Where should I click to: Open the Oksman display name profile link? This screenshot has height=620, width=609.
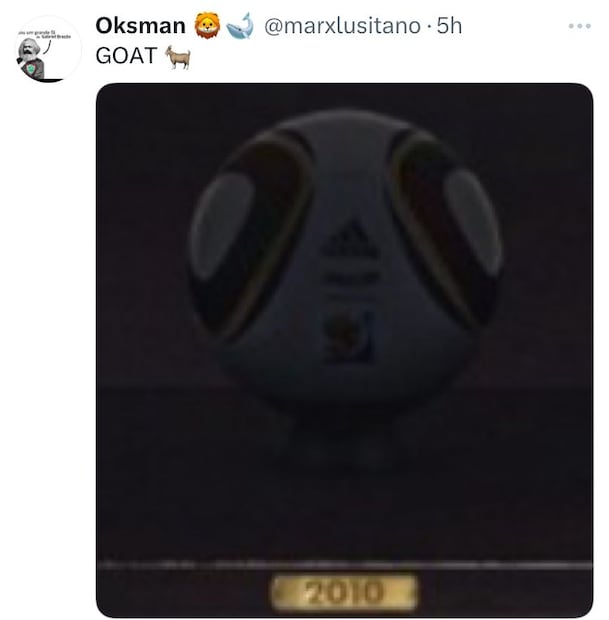pos(140,26)
